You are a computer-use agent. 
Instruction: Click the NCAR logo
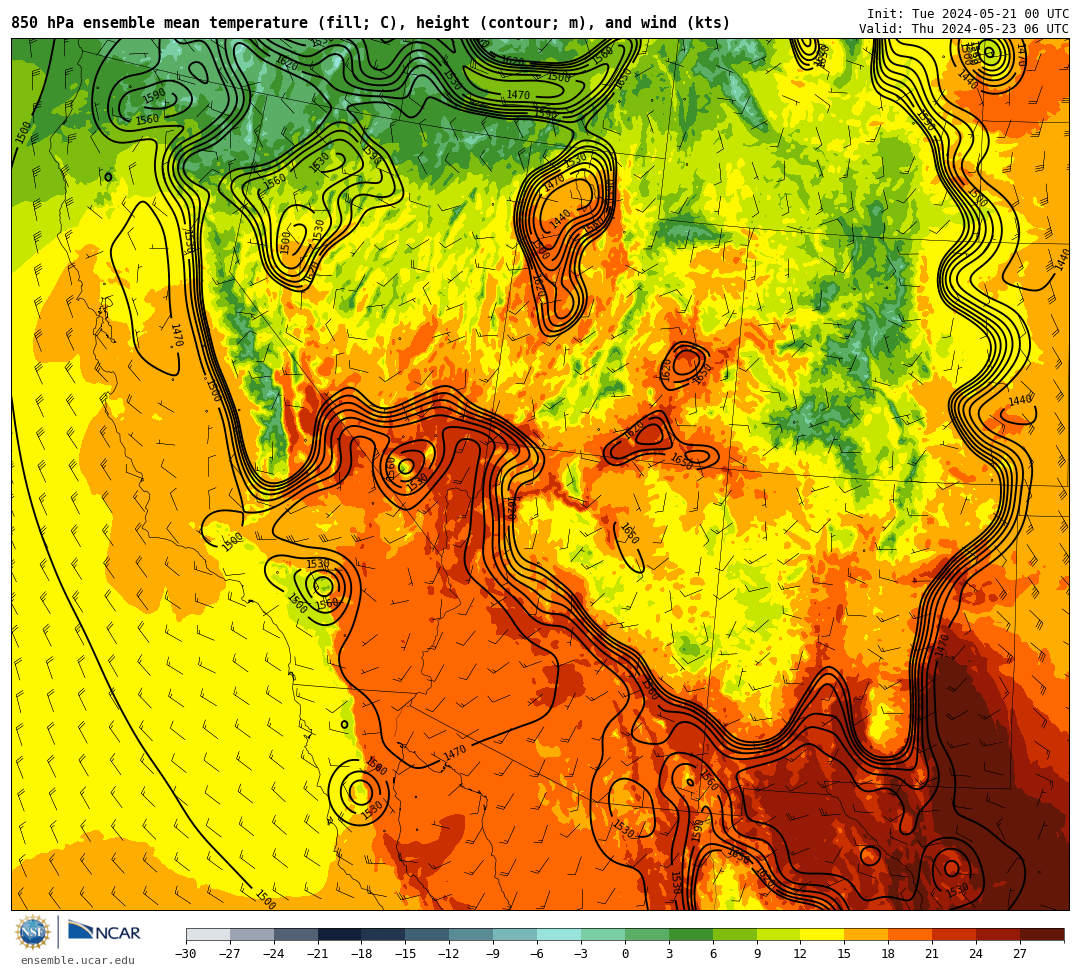tap(104, 932)
